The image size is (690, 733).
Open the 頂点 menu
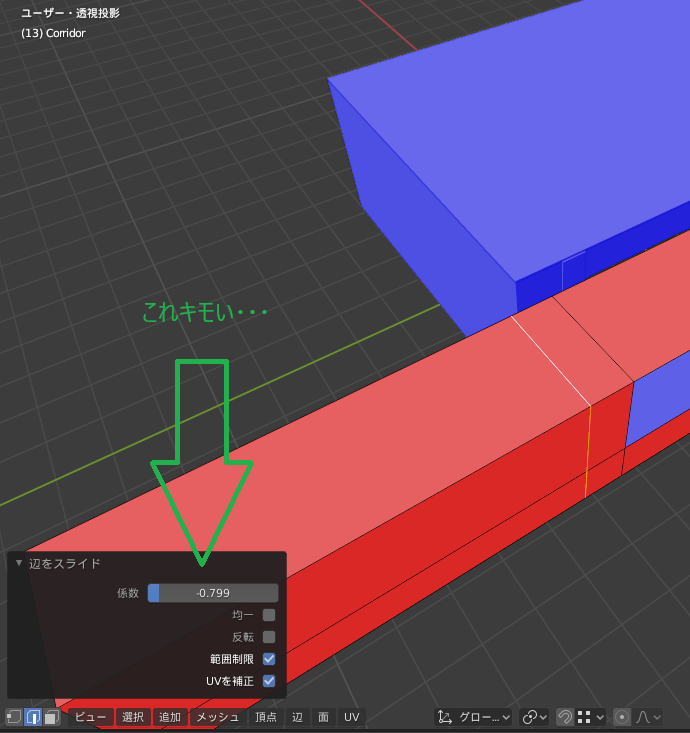(x=266, y=717)
